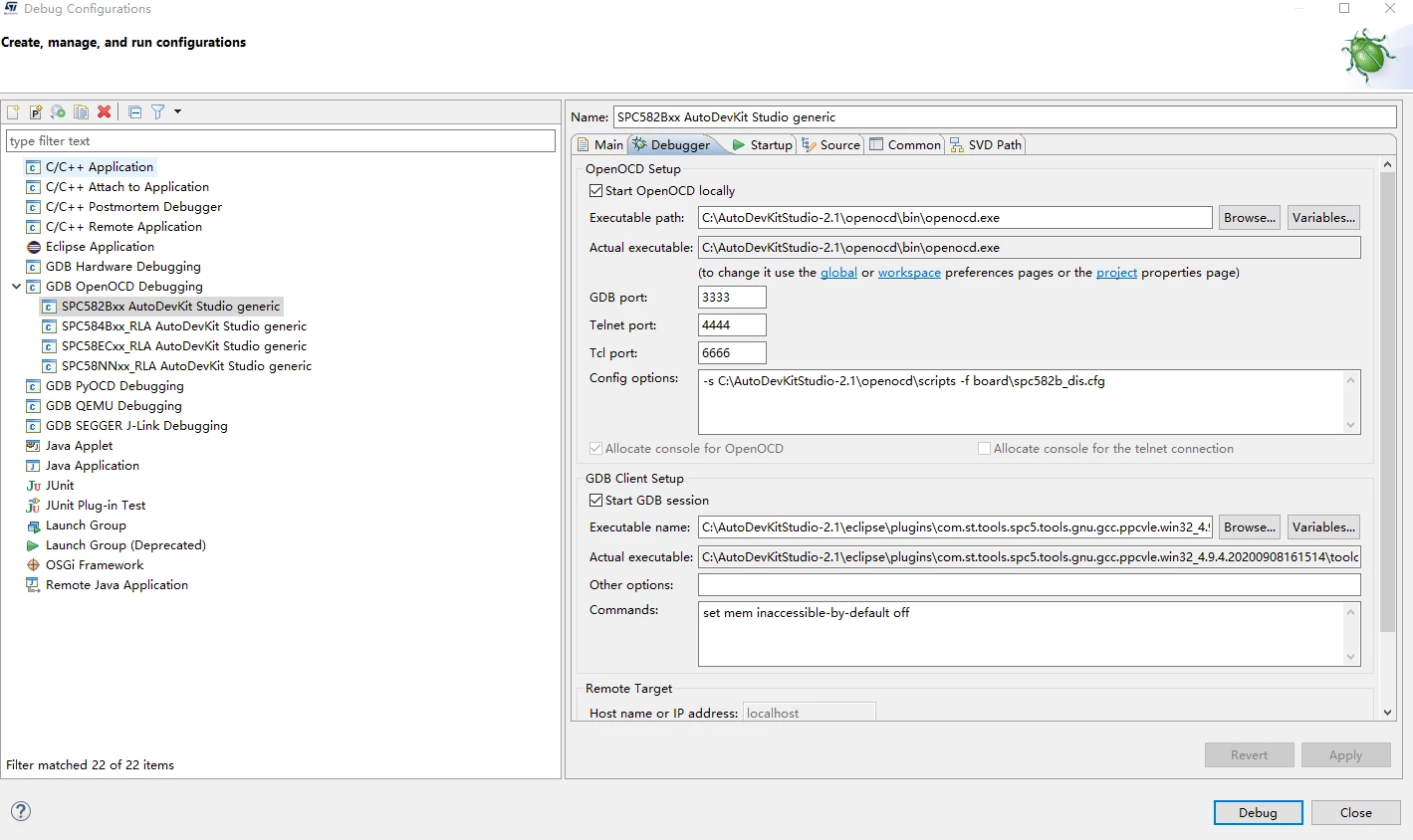Click the configuration Name field

click(x=1005, y=117)
